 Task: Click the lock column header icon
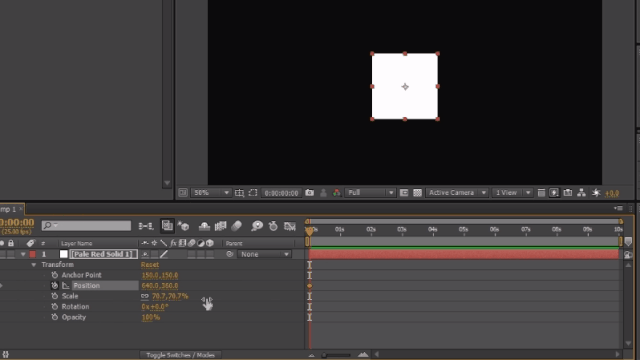[x=11, y=243]
